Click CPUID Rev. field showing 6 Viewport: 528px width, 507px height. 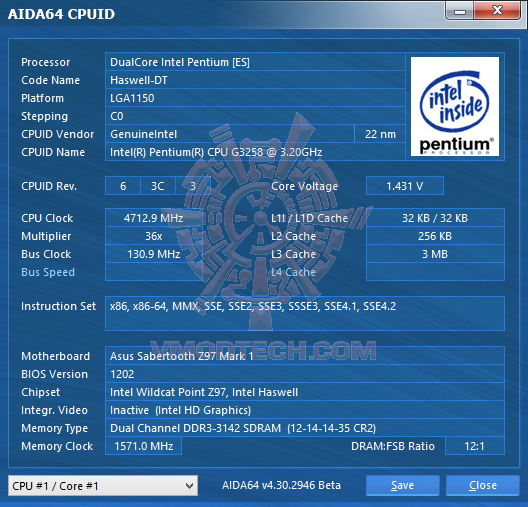(x=123, y=186)
